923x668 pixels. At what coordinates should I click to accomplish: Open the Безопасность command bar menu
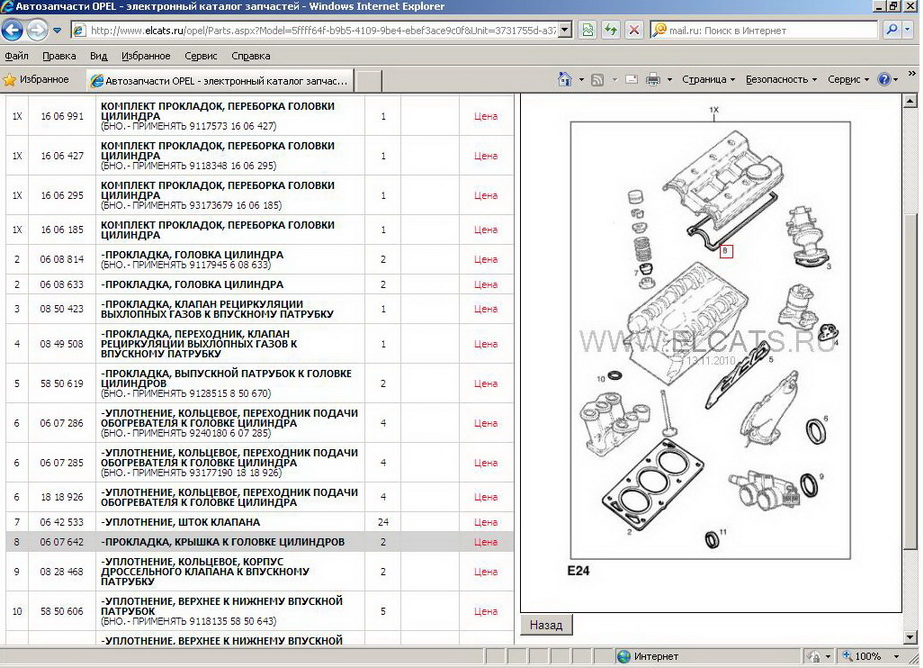pyautogui.click(x=781, y=79)
